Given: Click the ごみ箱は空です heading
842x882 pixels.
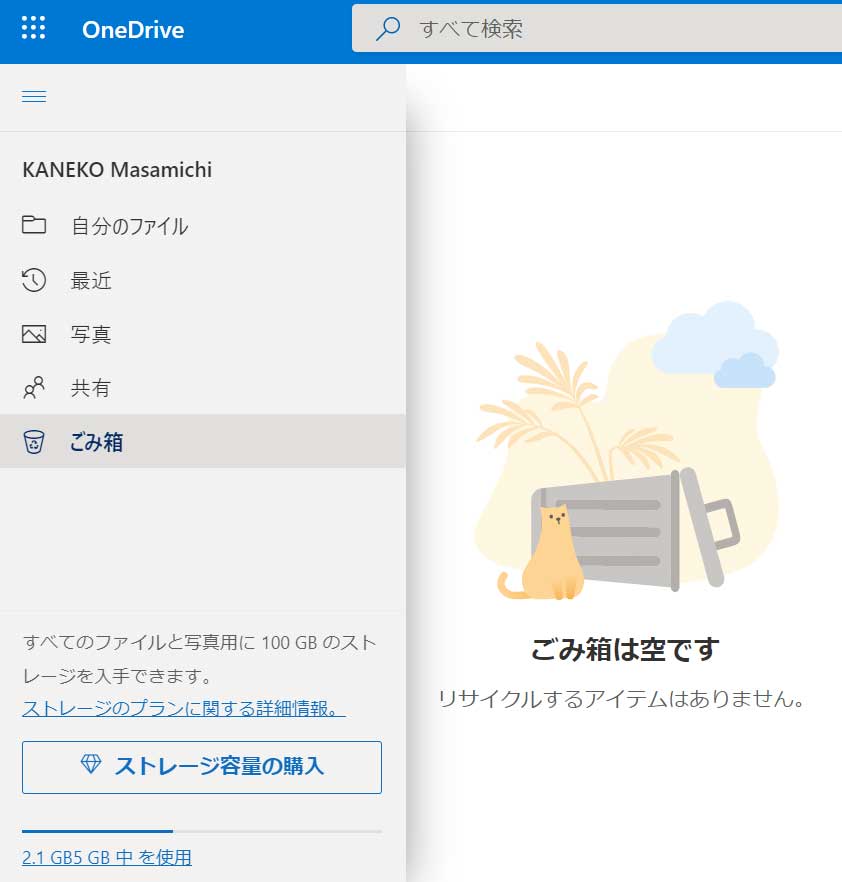Looking at the screenshot, I should coord(624,649).
